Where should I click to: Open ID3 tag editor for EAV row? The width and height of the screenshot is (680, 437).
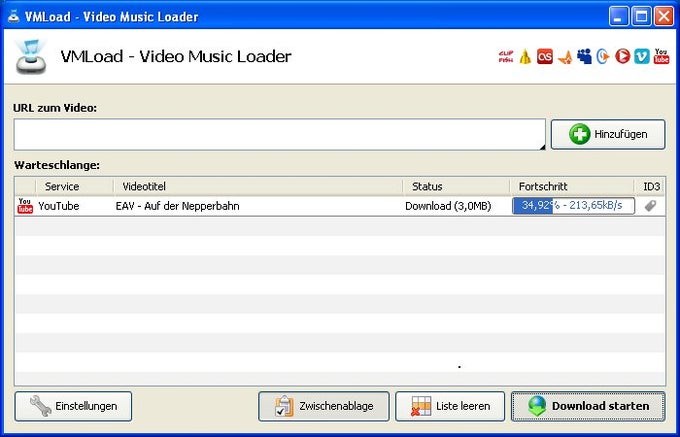(651, 205)
